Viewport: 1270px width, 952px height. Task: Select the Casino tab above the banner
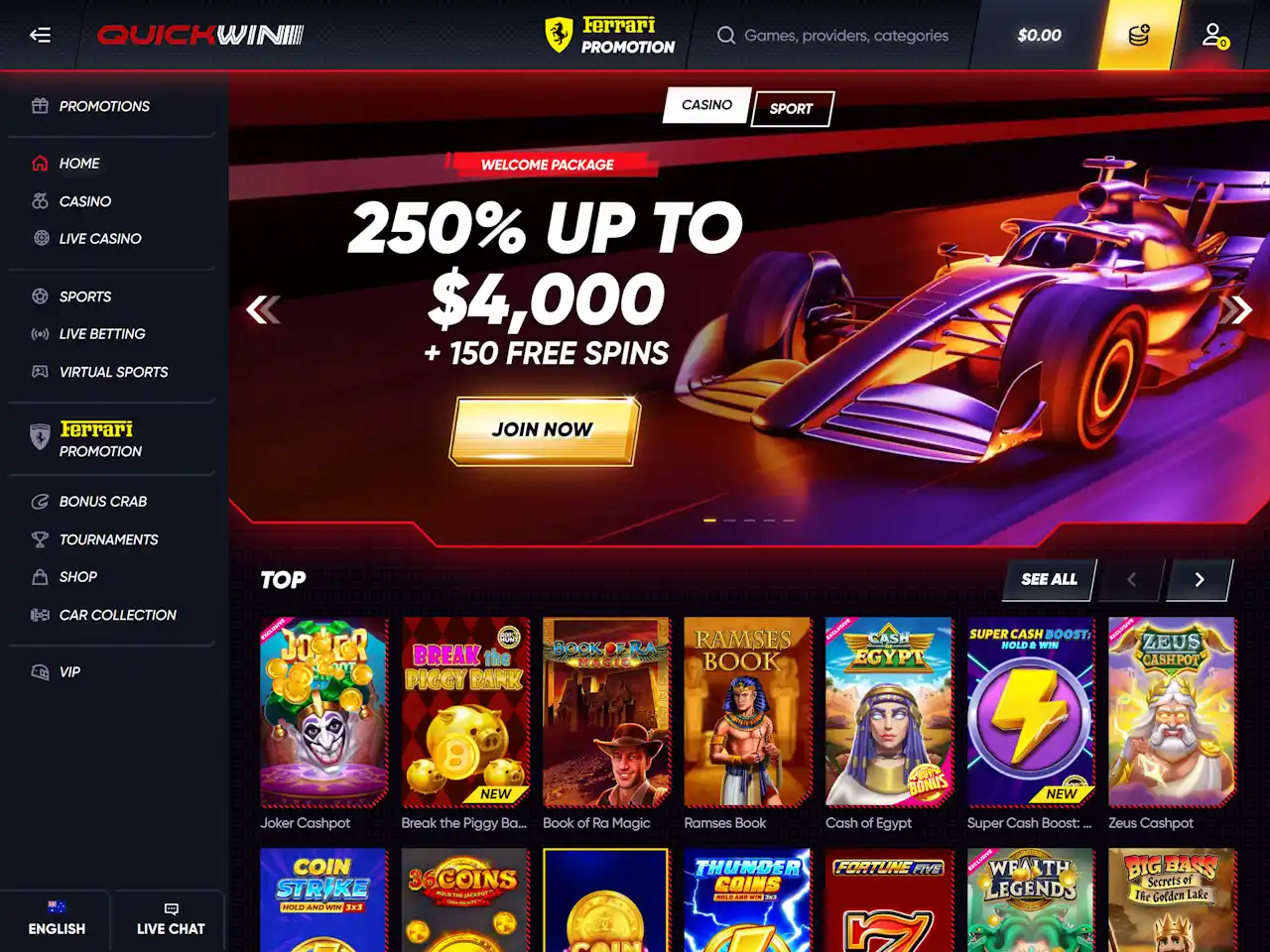(706, 105)
